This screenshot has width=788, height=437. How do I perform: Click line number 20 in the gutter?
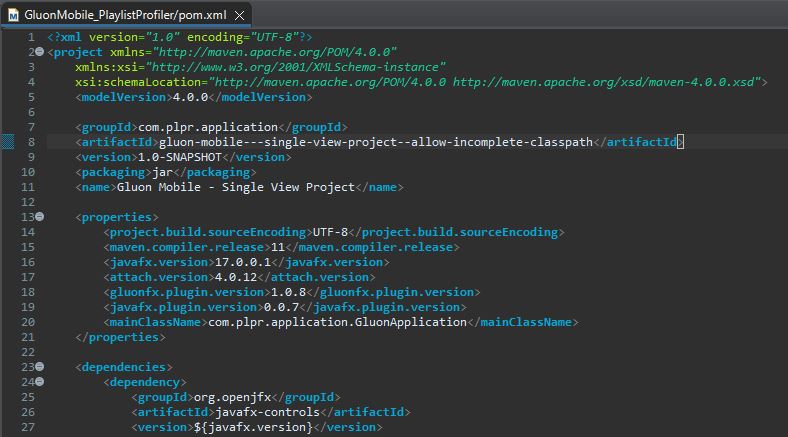[x=28, y=322]
